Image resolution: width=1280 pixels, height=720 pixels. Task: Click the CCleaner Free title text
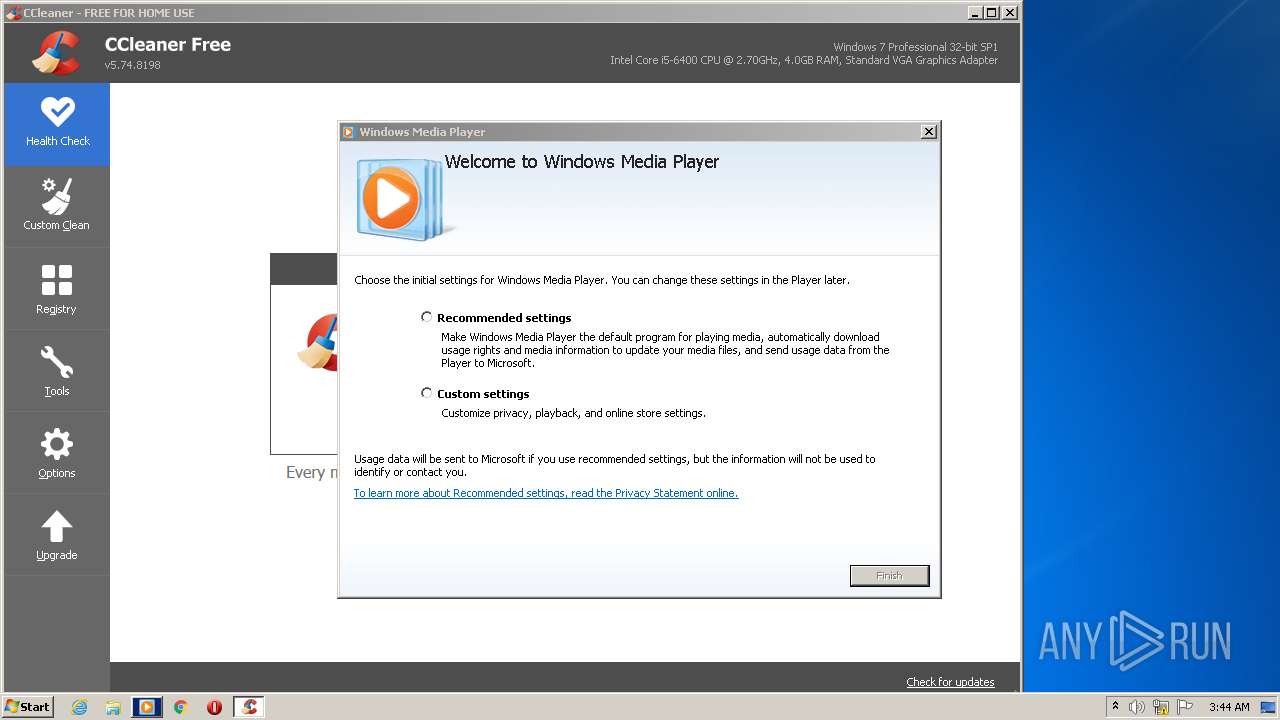pos(168,45)
